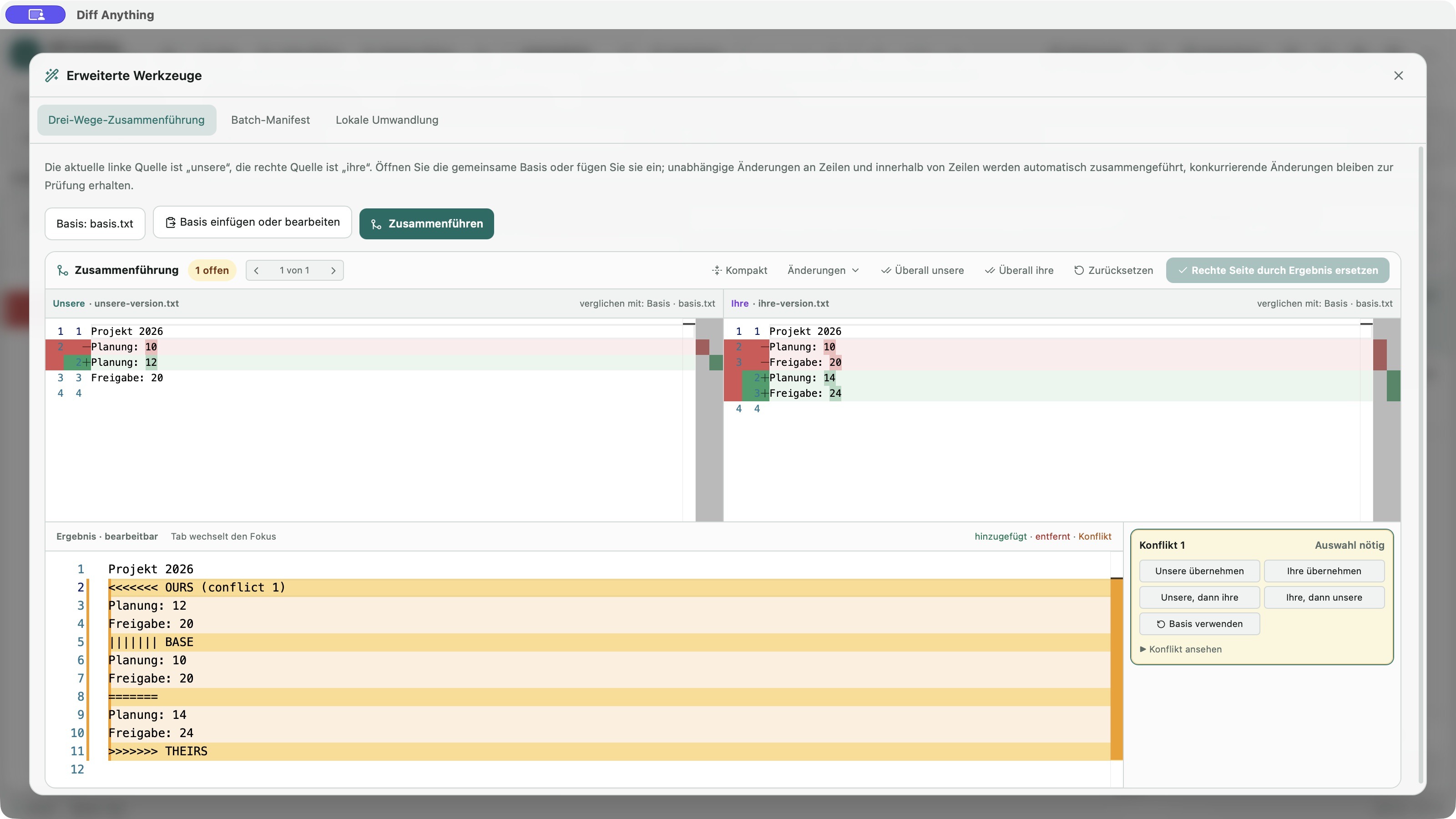Image resolution: width=1456 pixels, height=819 pixels.
Task: Click the '1 offen' badge
Action: tap(212, 270)
